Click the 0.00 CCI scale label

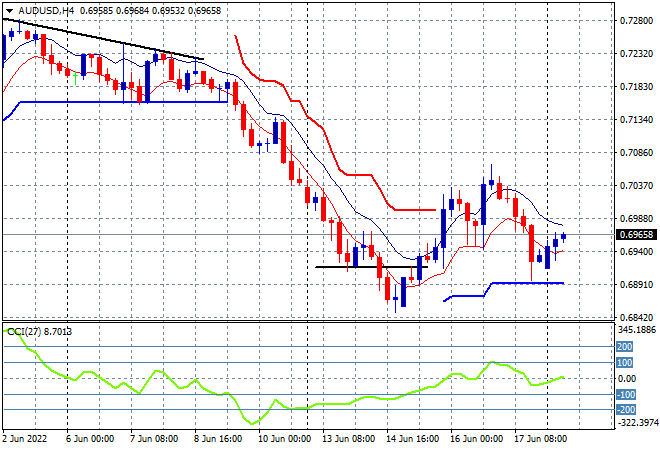[627, 378]
